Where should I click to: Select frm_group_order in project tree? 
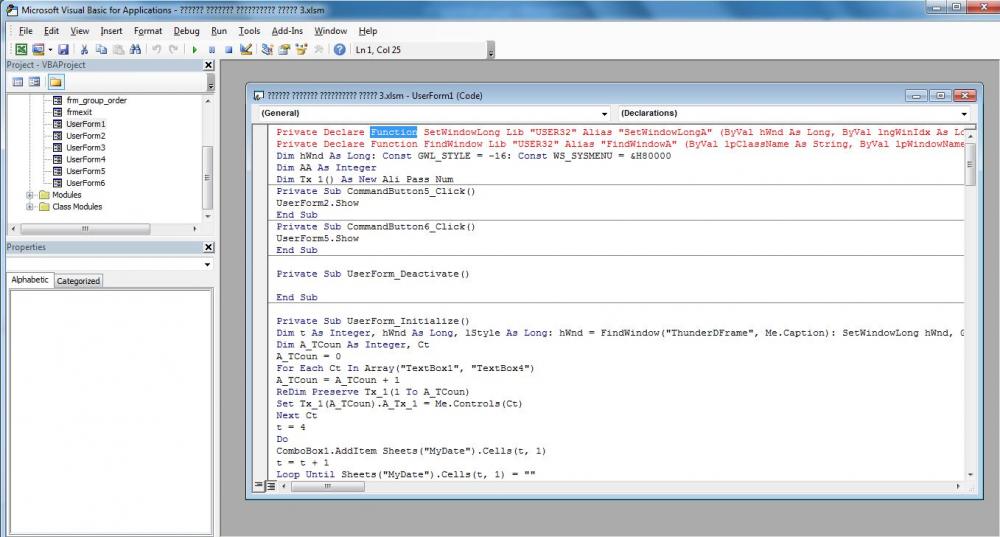tap(96, 100)
